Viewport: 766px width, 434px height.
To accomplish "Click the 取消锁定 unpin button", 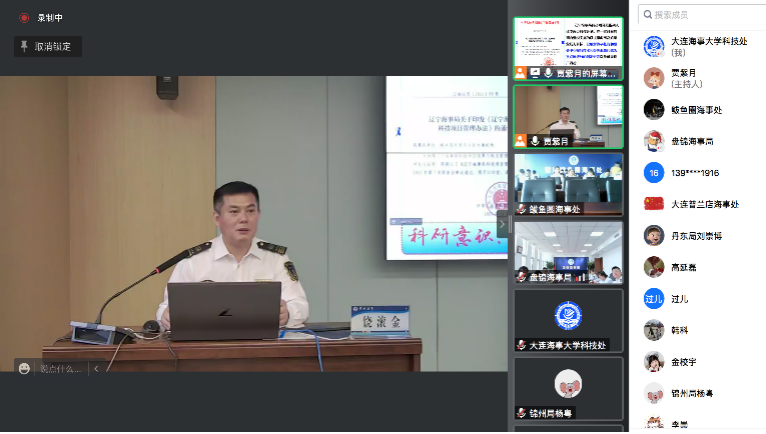I will tap(47, 46).
